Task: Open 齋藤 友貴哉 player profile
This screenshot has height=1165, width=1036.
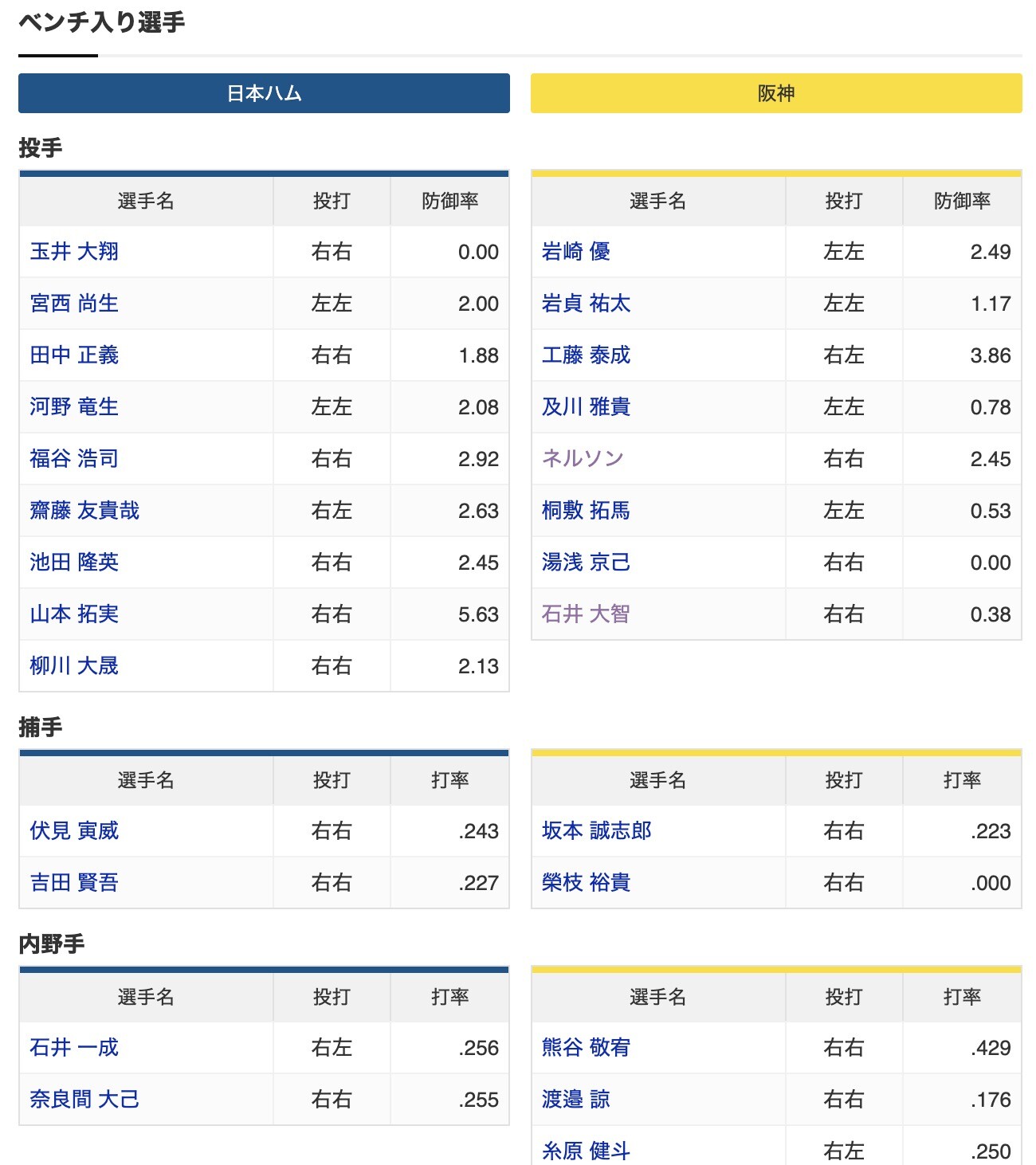Action: pos(84,511)
